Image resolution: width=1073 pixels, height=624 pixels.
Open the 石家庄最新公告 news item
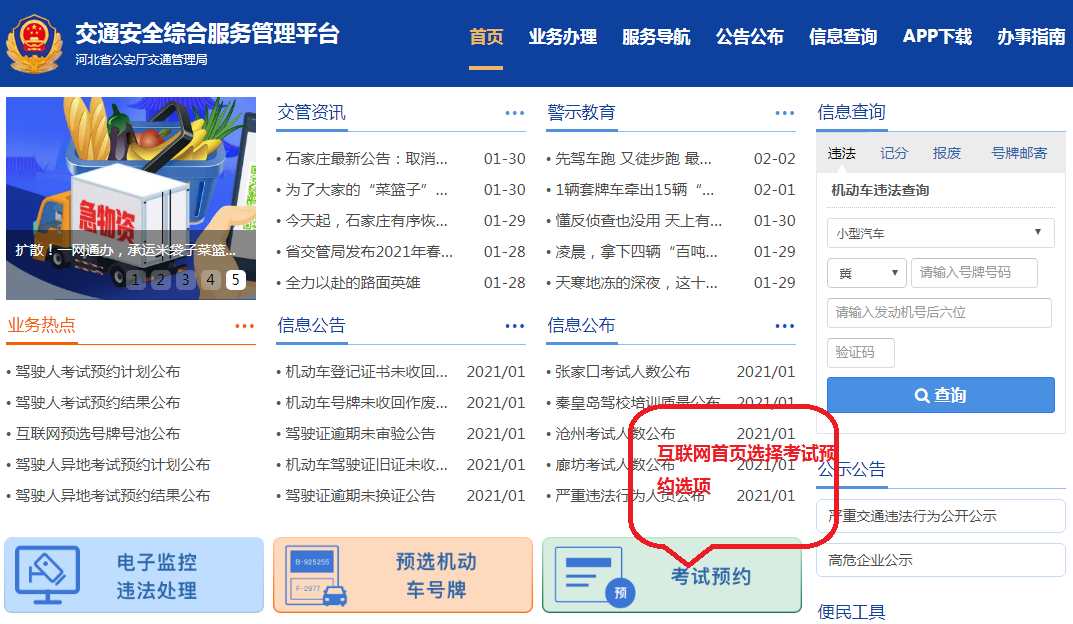click(366, 159)
